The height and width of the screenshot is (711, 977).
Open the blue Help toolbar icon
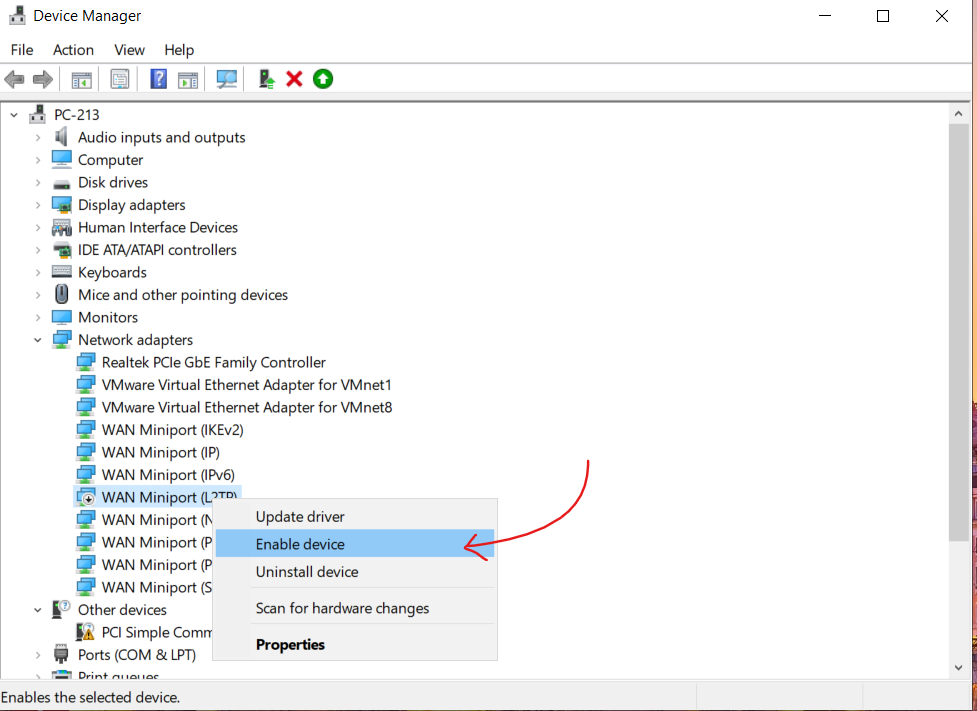[158, 79]
